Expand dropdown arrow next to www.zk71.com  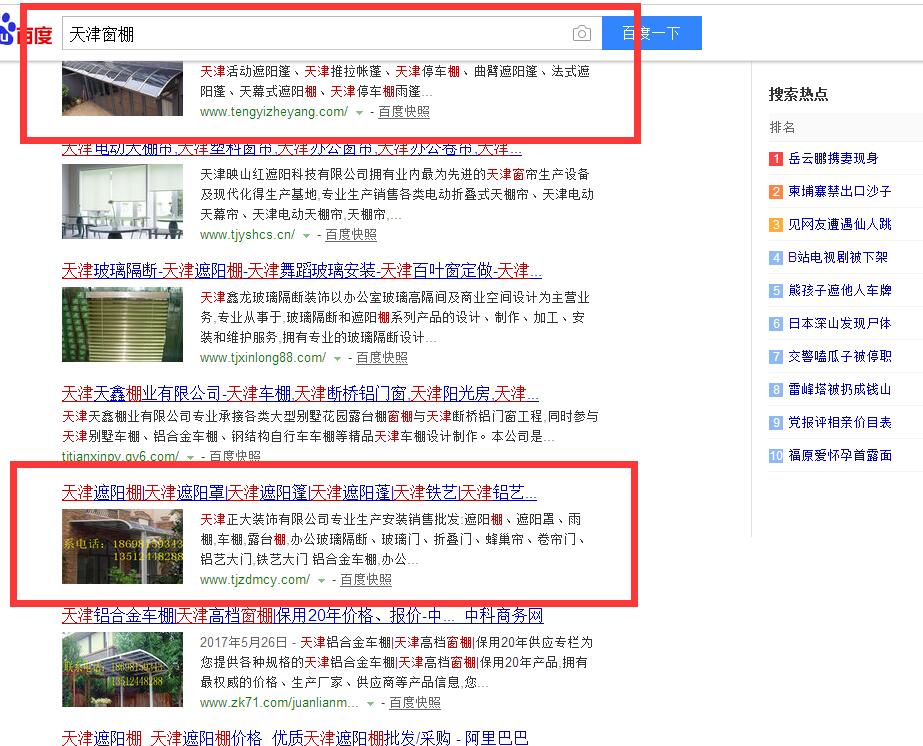click(x=370, y=704)
